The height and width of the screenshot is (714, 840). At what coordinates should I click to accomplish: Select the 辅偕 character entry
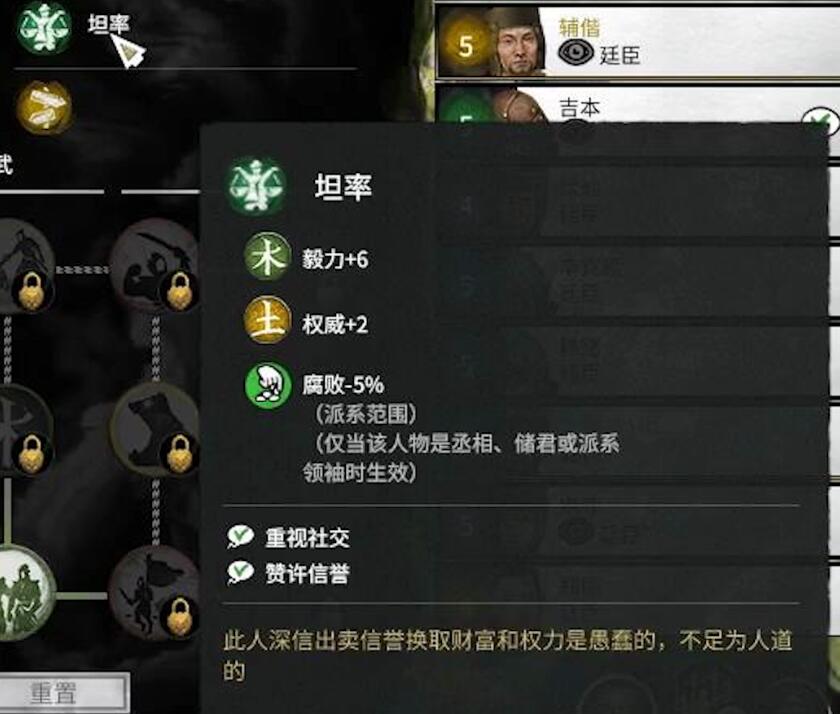[x=638, y=42]
